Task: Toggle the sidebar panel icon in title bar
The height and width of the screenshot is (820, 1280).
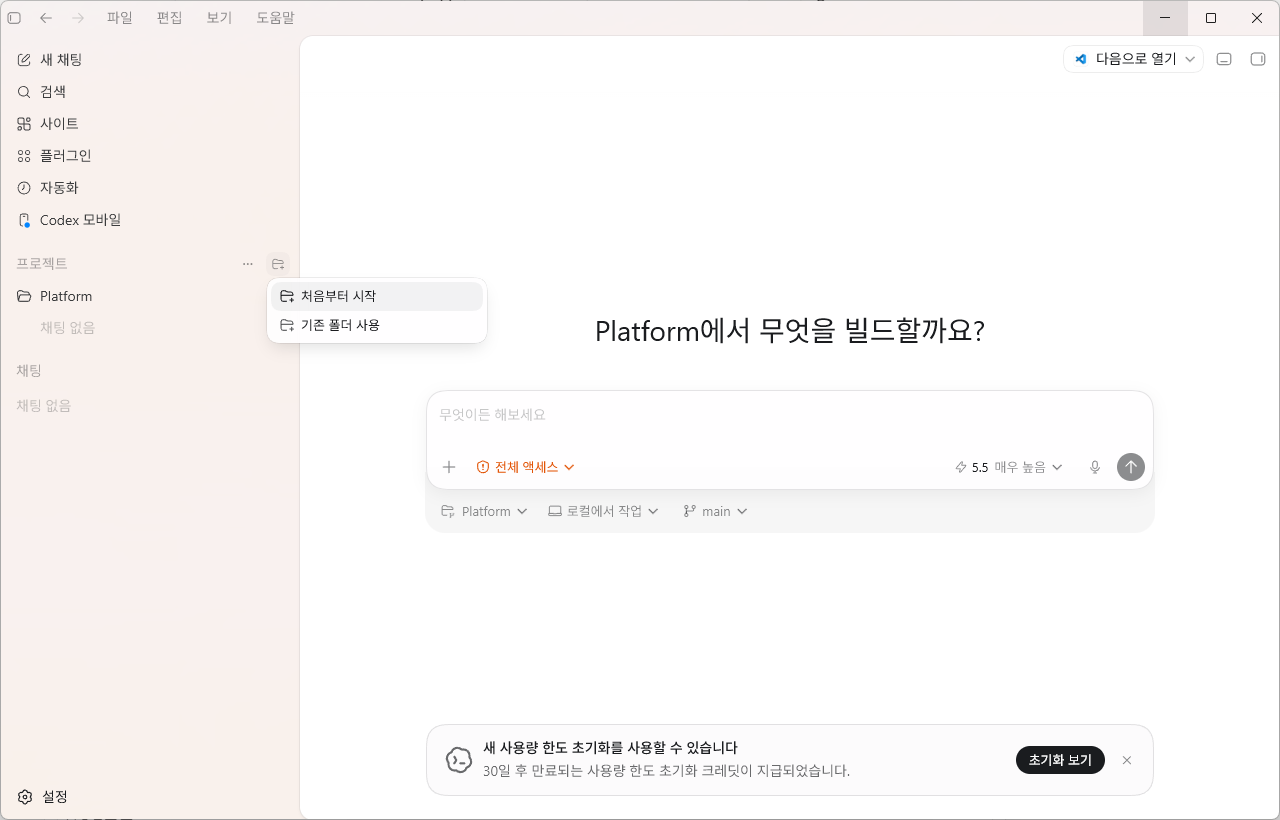Action: pyautogui.click(x=14, y=18)
